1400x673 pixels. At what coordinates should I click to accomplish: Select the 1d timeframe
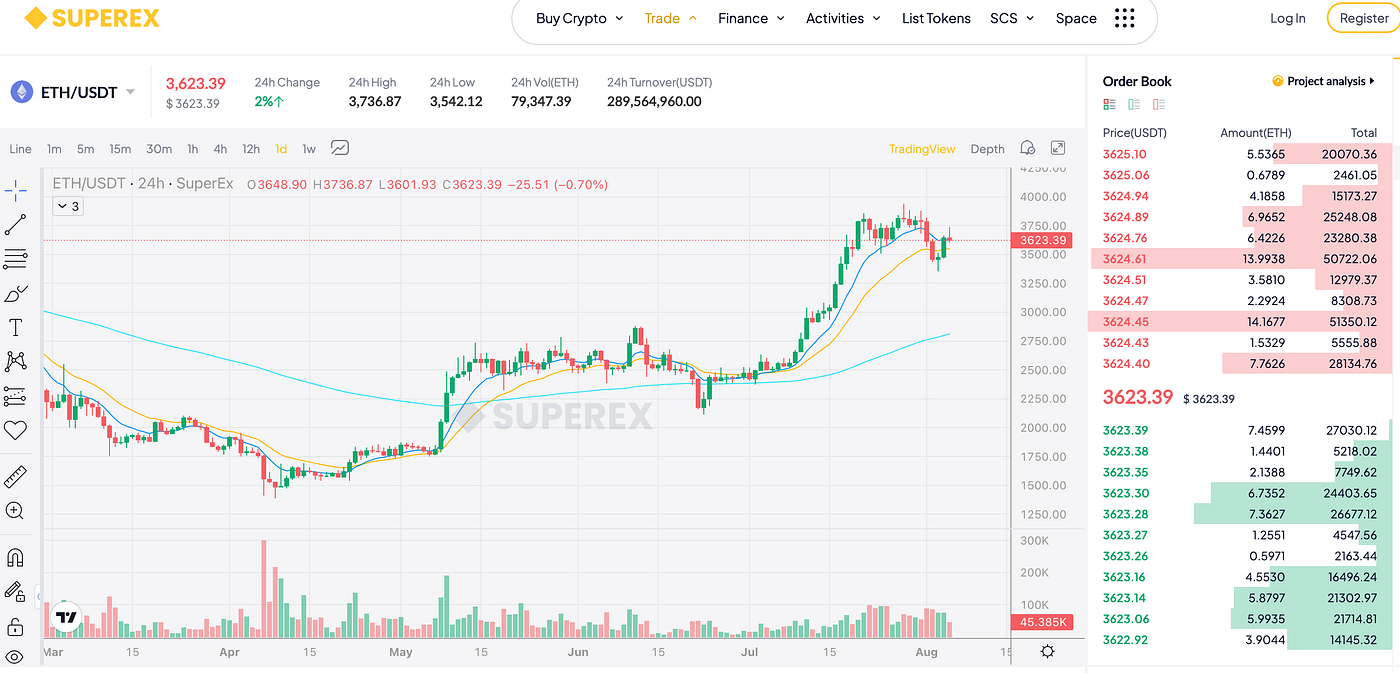(x=281, y=149)
